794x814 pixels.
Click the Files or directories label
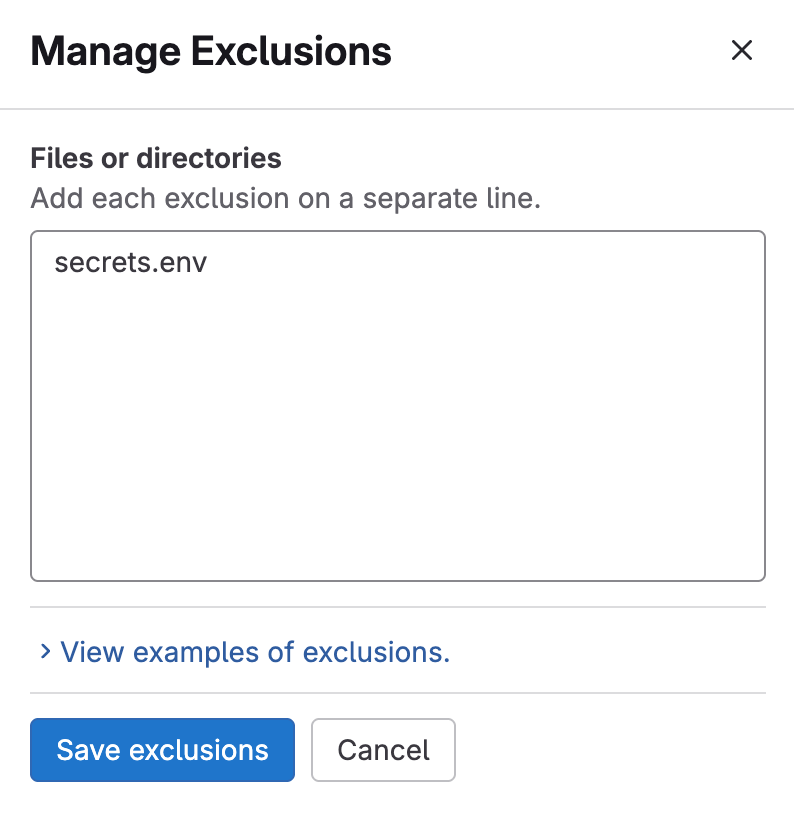(x=156, y=158)
